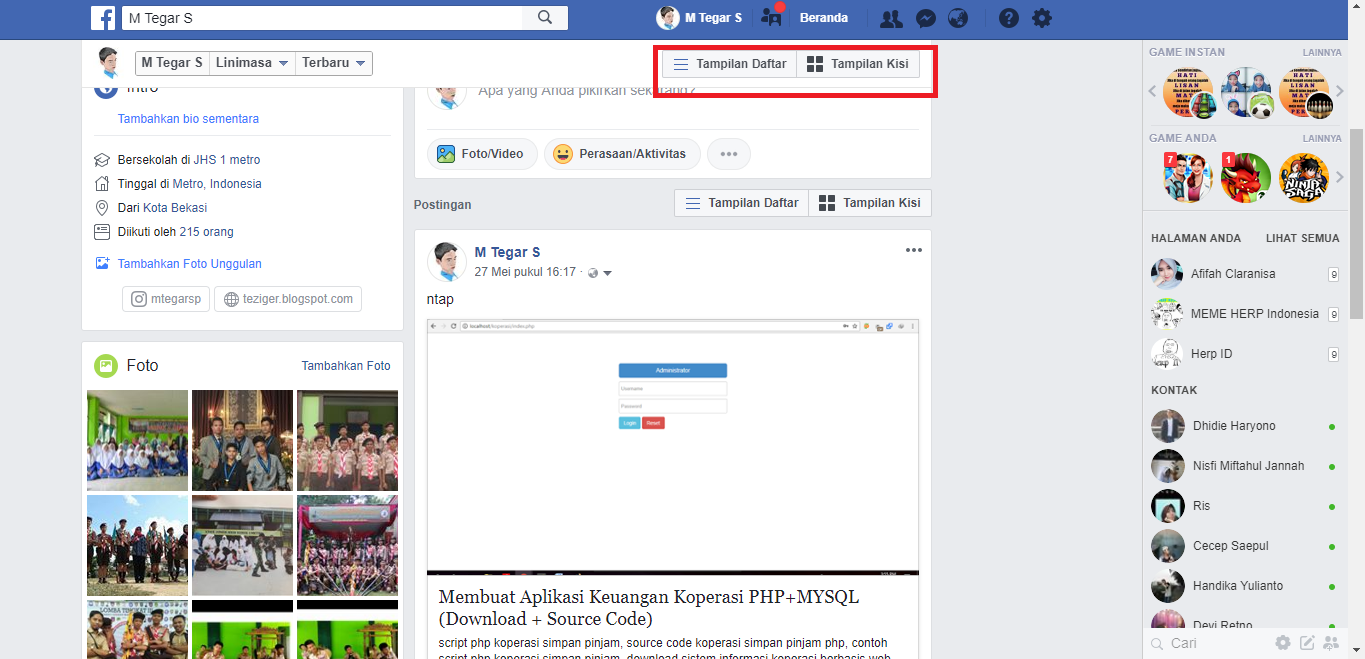The width and height of the screenshot is (1365, 659).
Task: Open the Terbaru filter dropdown
Action: (333, 62)
